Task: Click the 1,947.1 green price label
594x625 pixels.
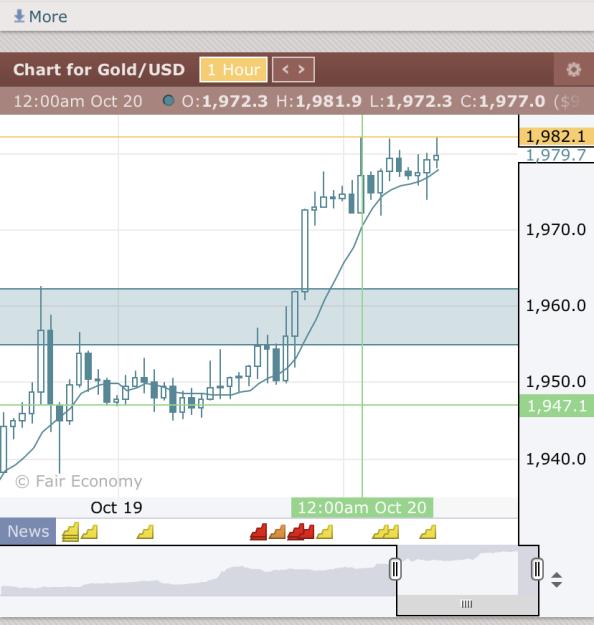Action: [x=557, y=406]
